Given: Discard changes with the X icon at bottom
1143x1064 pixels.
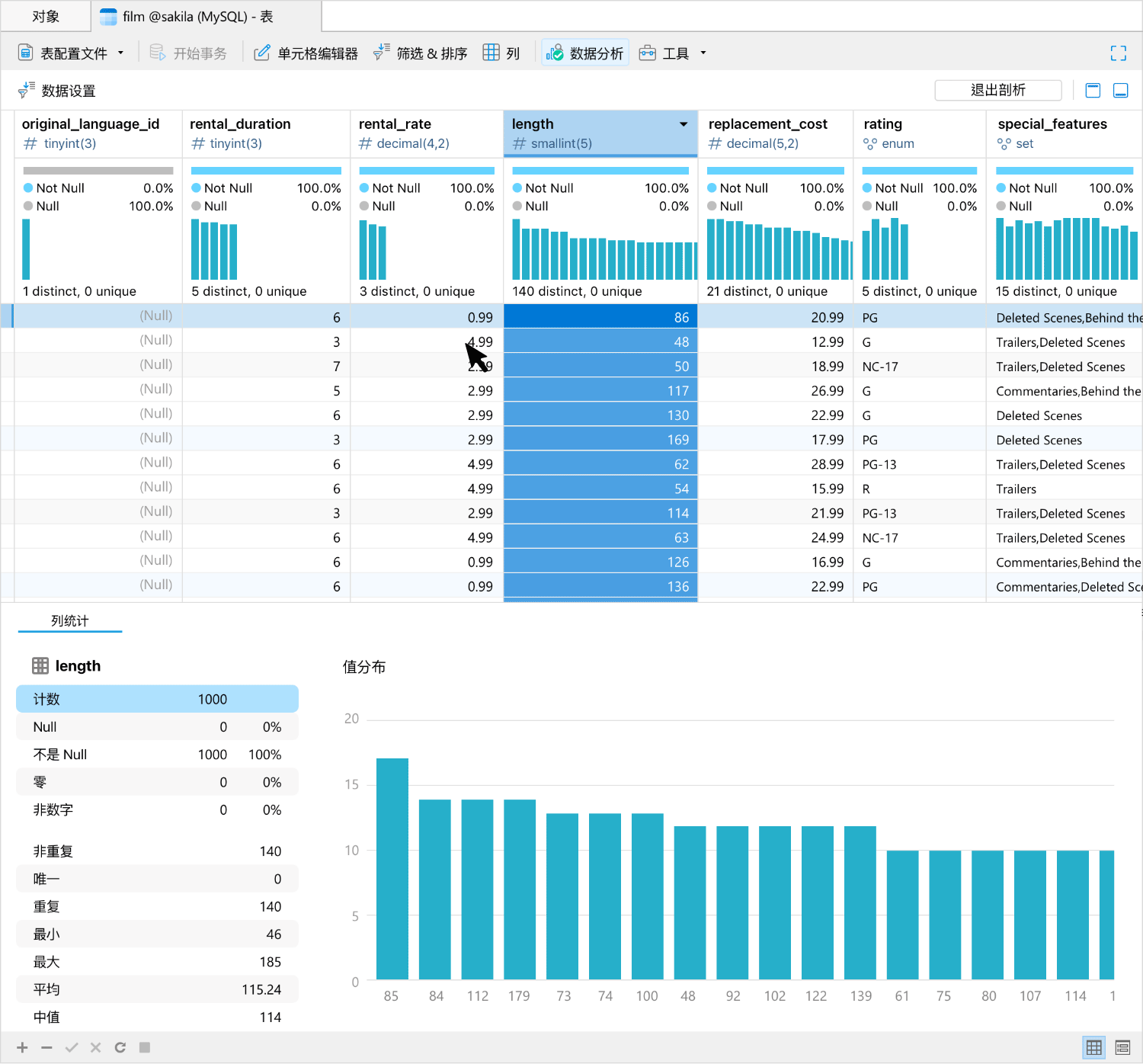Looking at the screenshot, I should [x=95, y=1047].
